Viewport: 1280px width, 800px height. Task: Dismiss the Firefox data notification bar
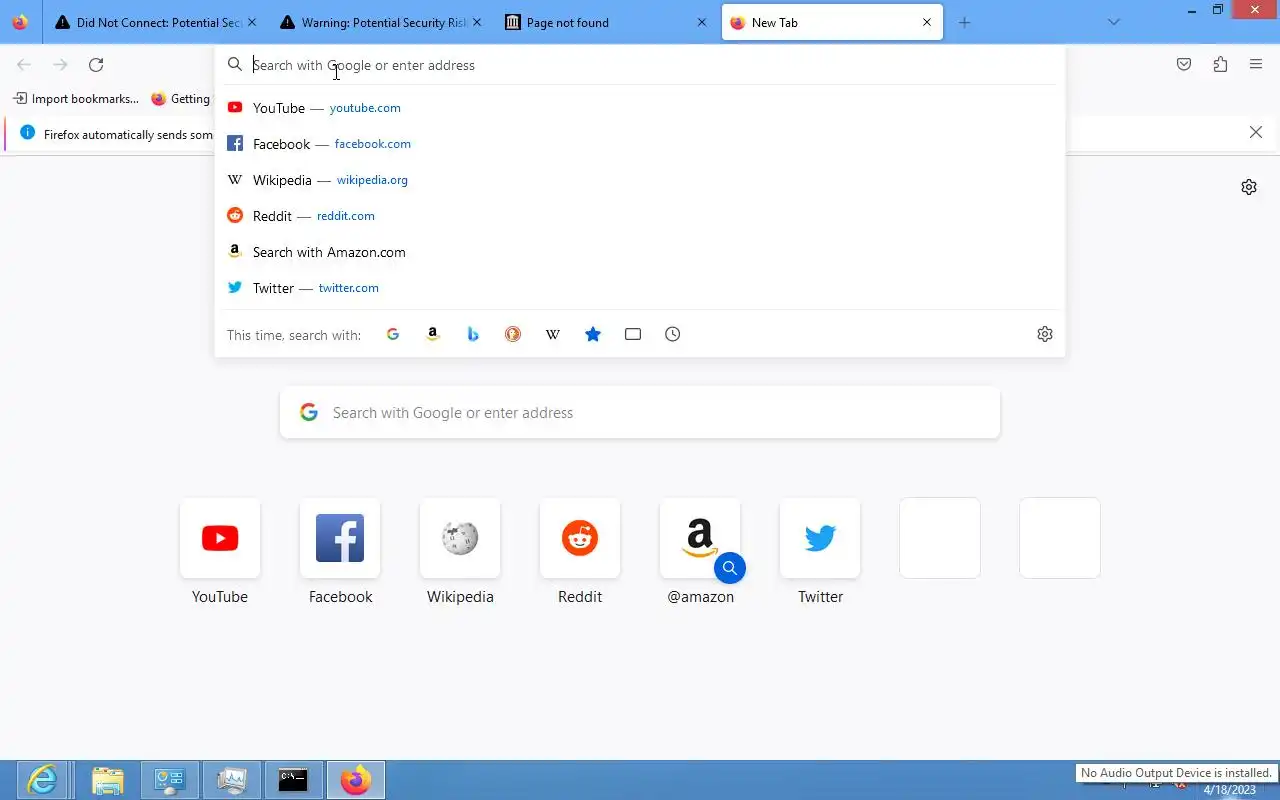1256,132
